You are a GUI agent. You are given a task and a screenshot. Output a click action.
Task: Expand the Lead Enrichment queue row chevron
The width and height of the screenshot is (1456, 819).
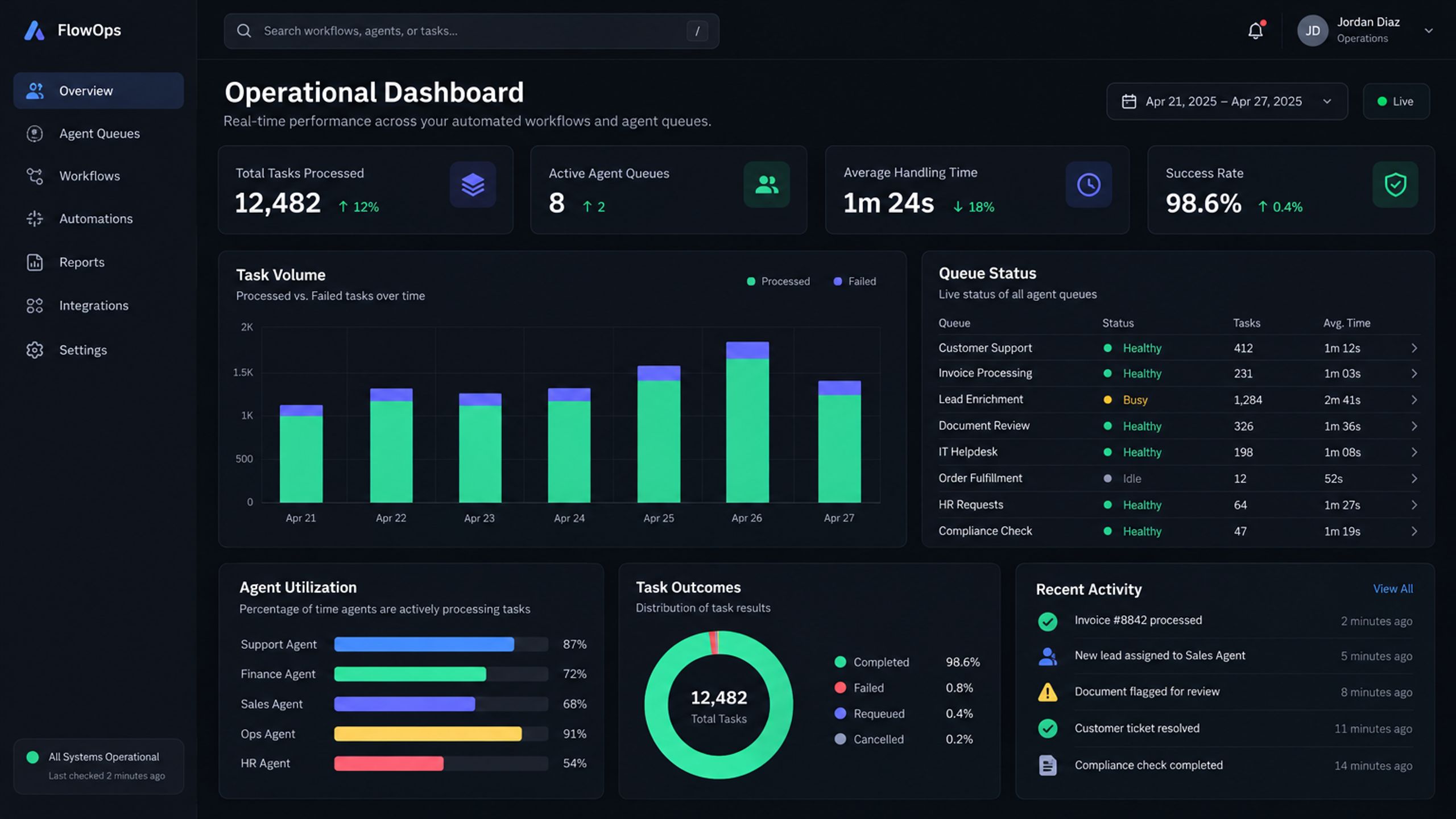click(1414, 400)
